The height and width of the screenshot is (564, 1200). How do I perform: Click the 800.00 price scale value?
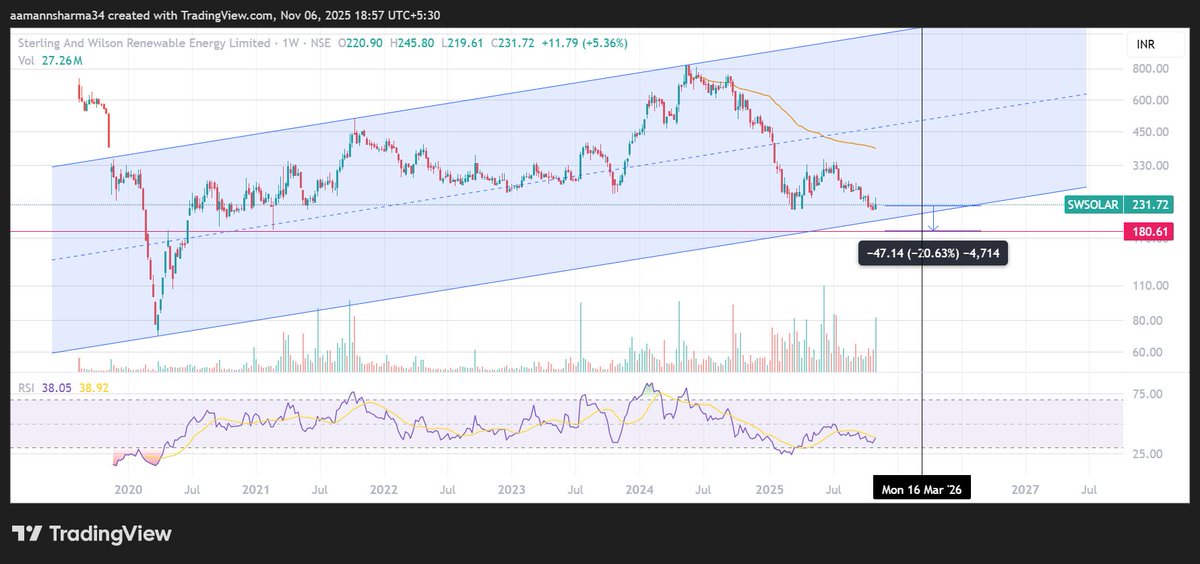(1150, 69)
